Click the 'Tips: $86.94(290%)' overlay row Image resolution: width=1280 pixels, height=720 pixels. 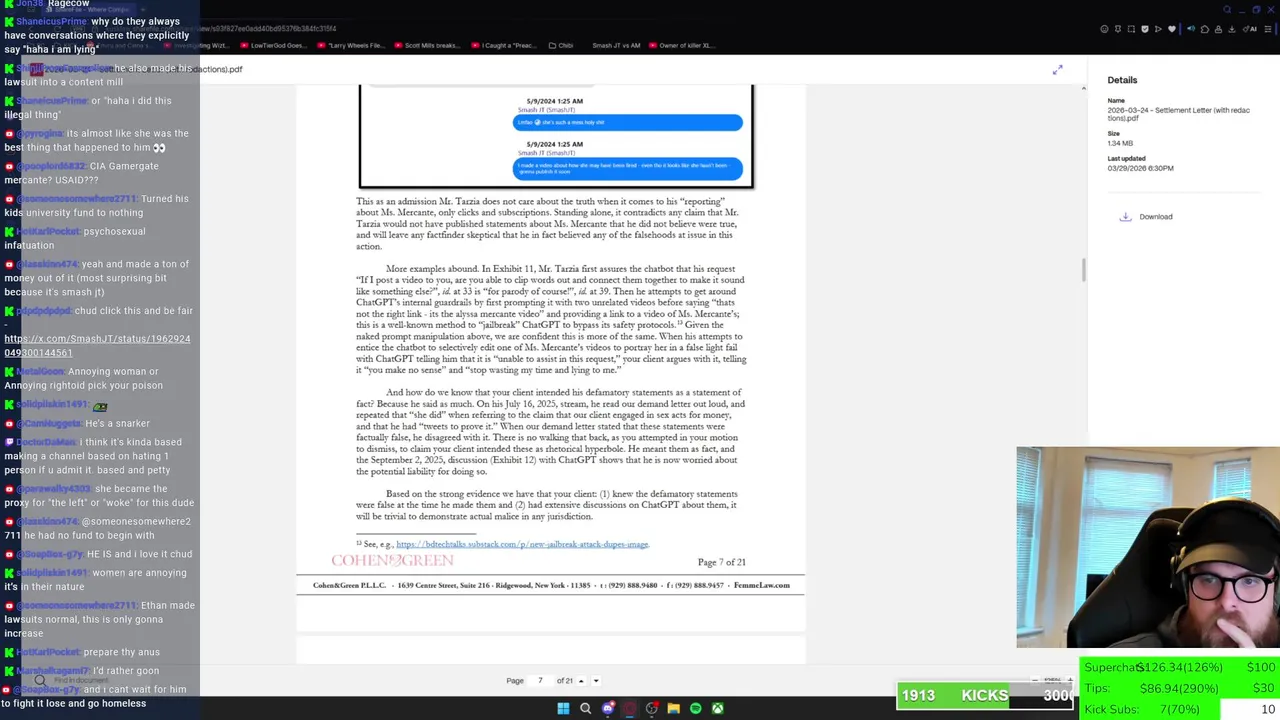click(1180, 689)
